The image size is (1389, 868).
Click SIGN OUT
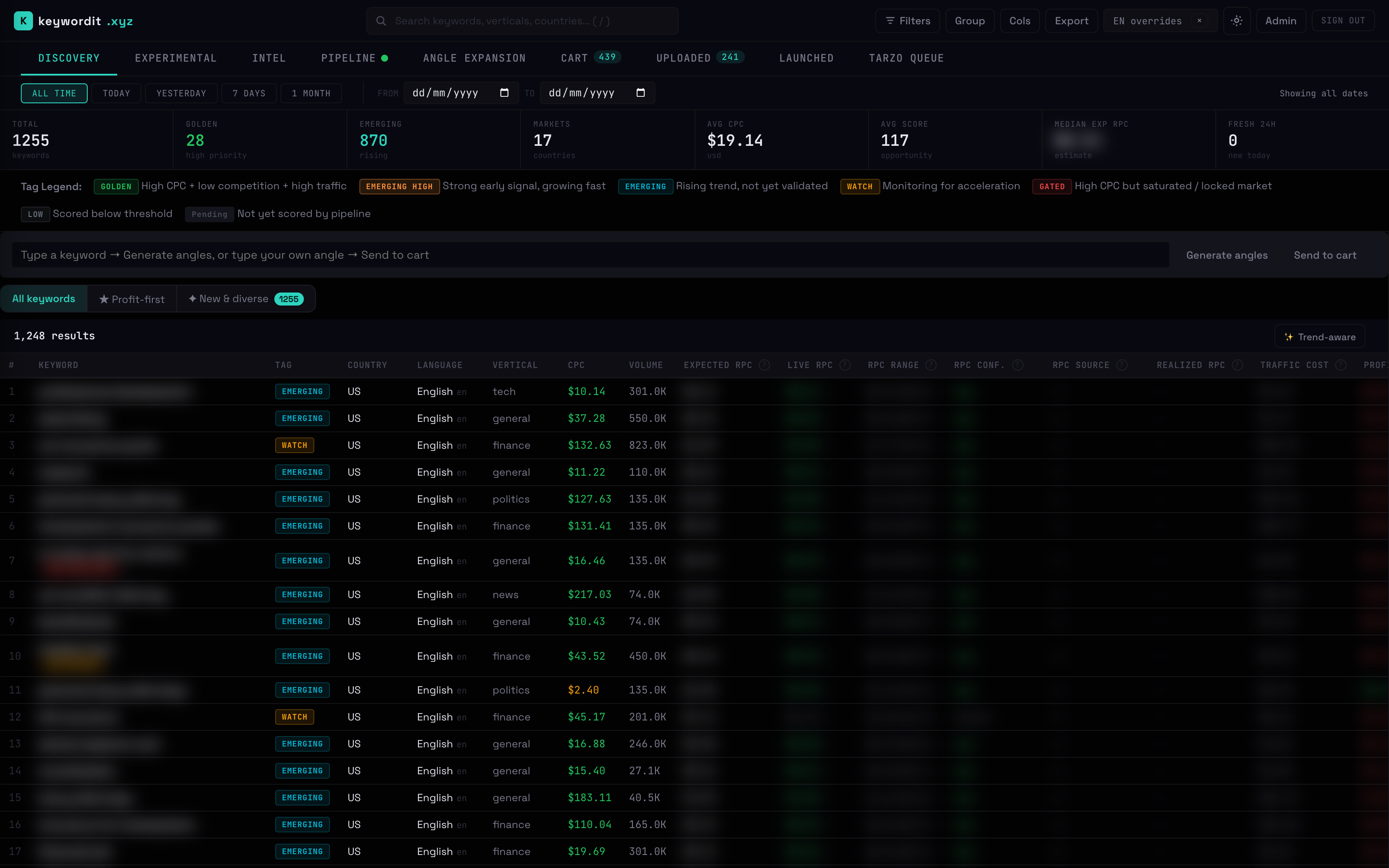[x=1343, y=21]
